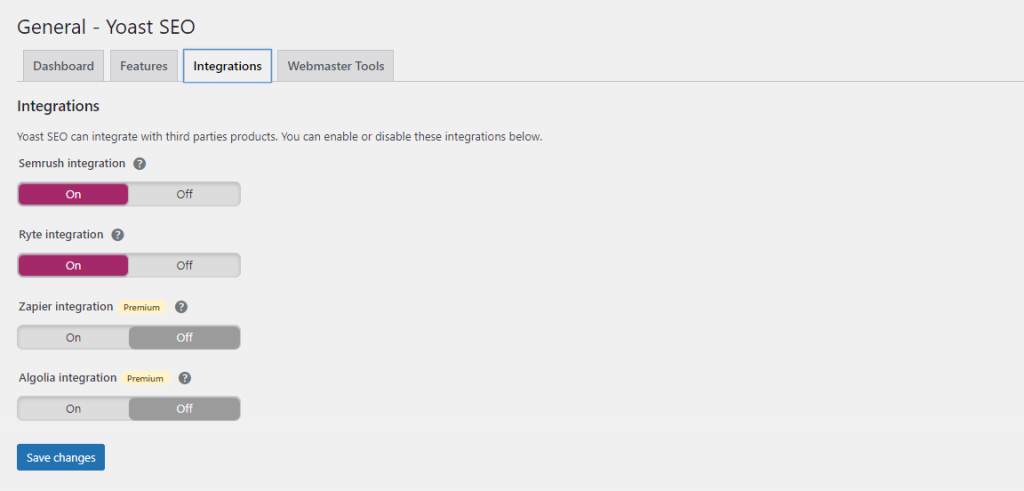Select the Integrations tab
This screenshot has height=491, width=1024.
[x=227, y=66]
